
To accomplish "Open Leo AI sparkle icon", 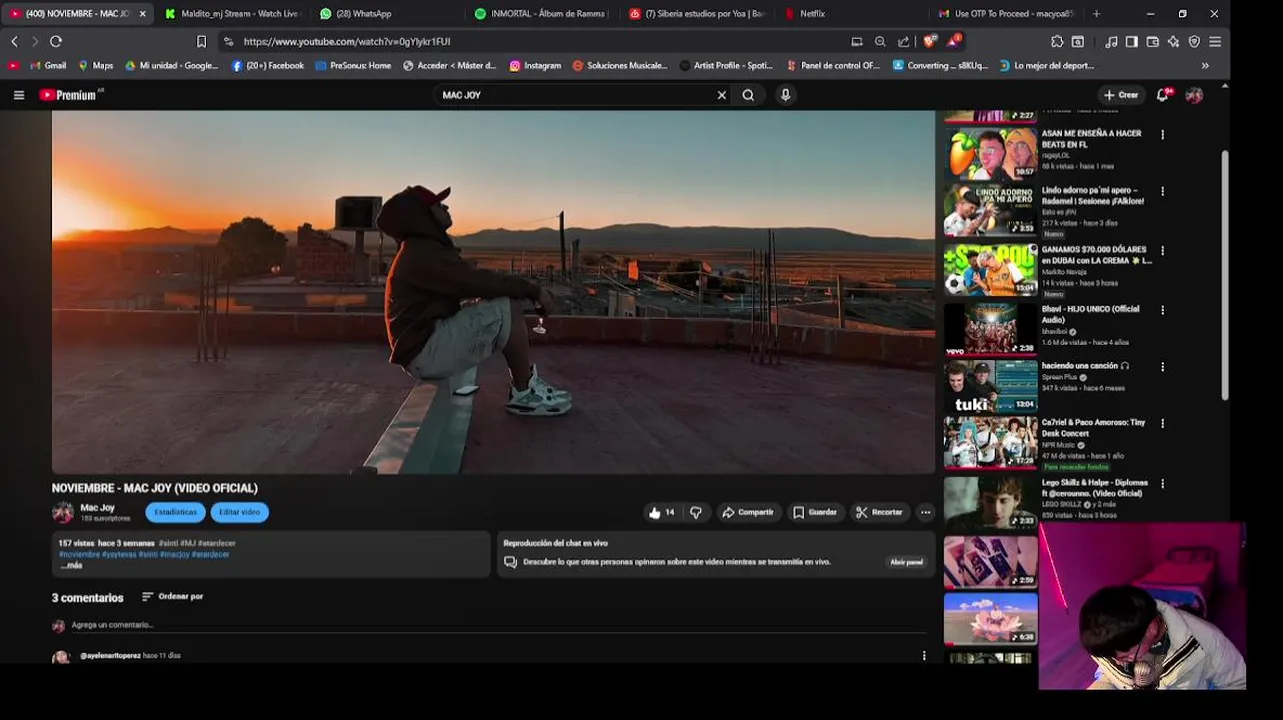I will [1173, 41].
